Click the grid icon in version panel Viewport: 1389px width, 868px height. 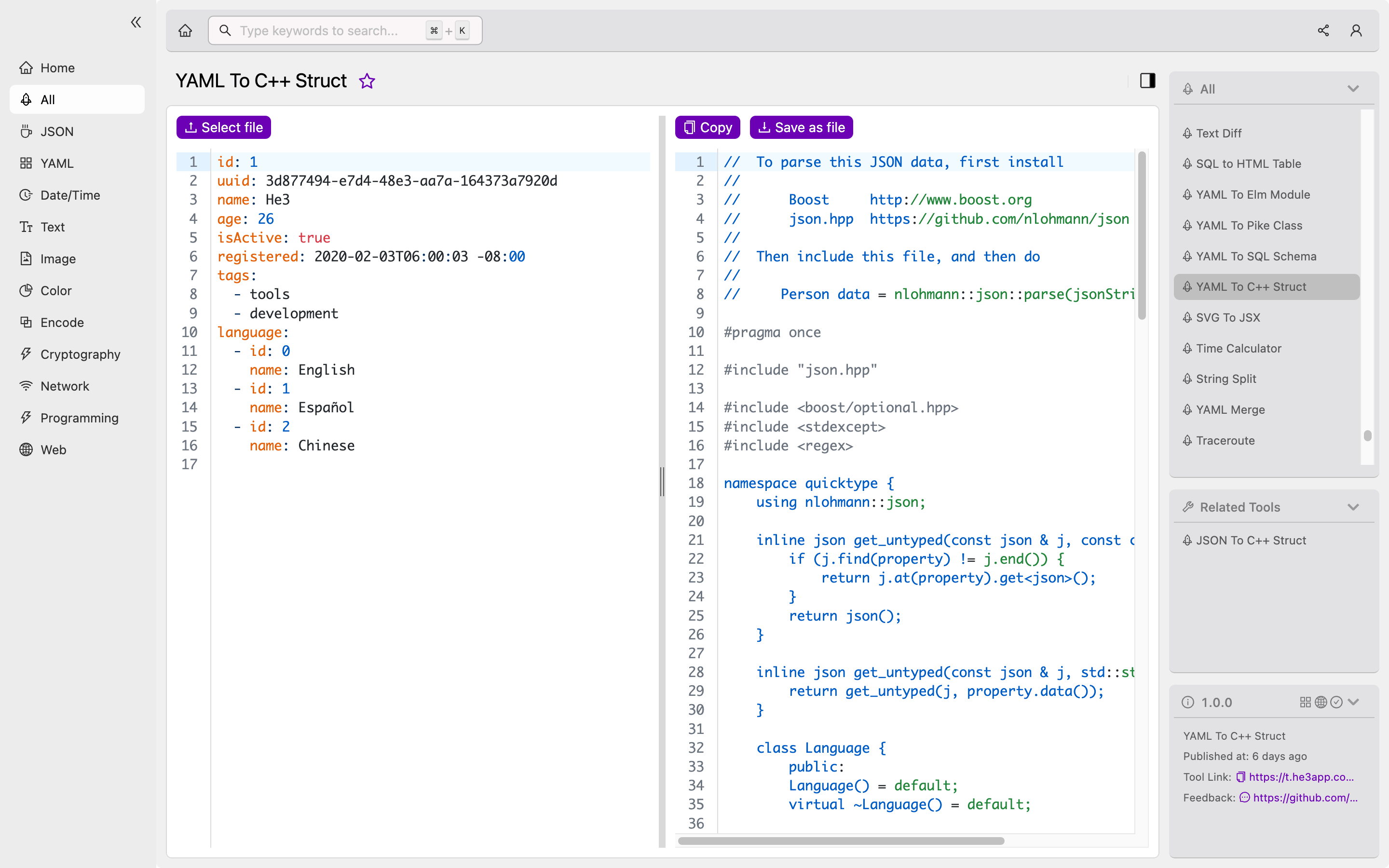[1305, 702]
